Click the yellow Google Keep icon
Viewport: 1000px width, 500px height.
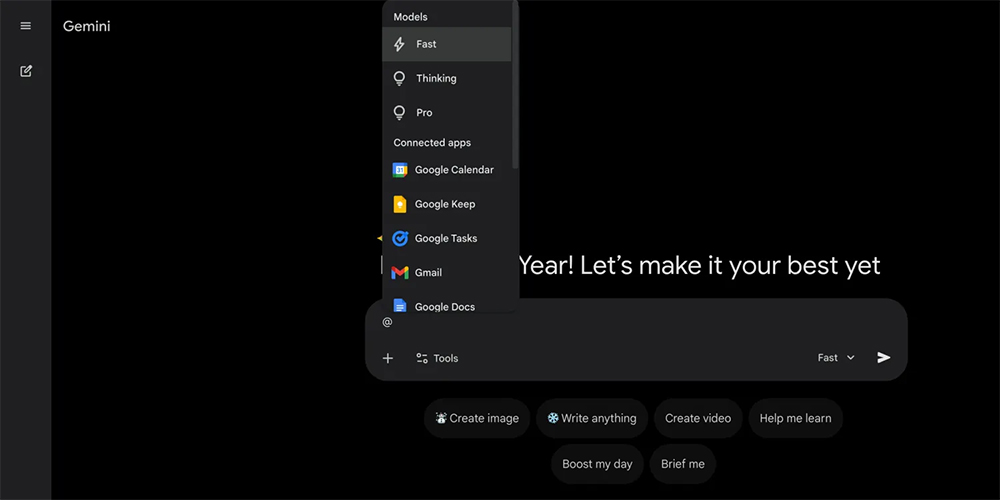coord(400,204)
